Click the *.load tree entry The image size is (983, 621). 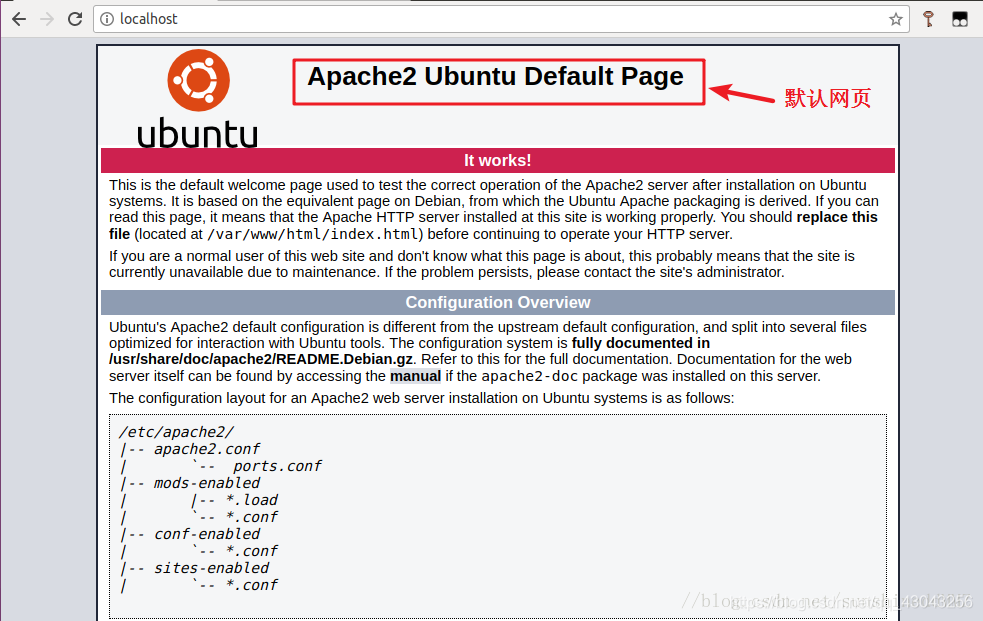251,499
